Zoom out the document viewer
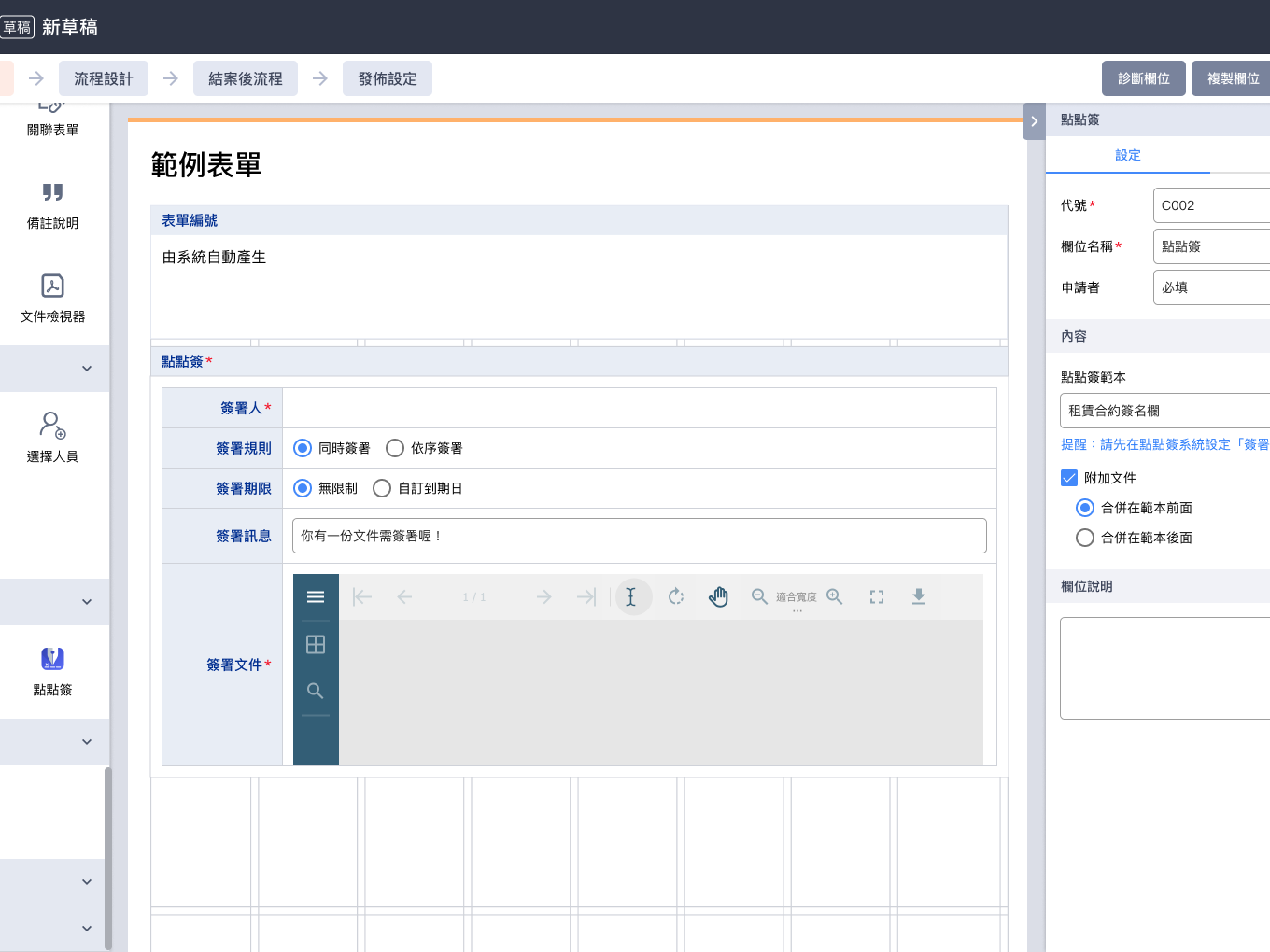Image resolution: width=1270 pixels, height=952 pixels. (760, 596)
